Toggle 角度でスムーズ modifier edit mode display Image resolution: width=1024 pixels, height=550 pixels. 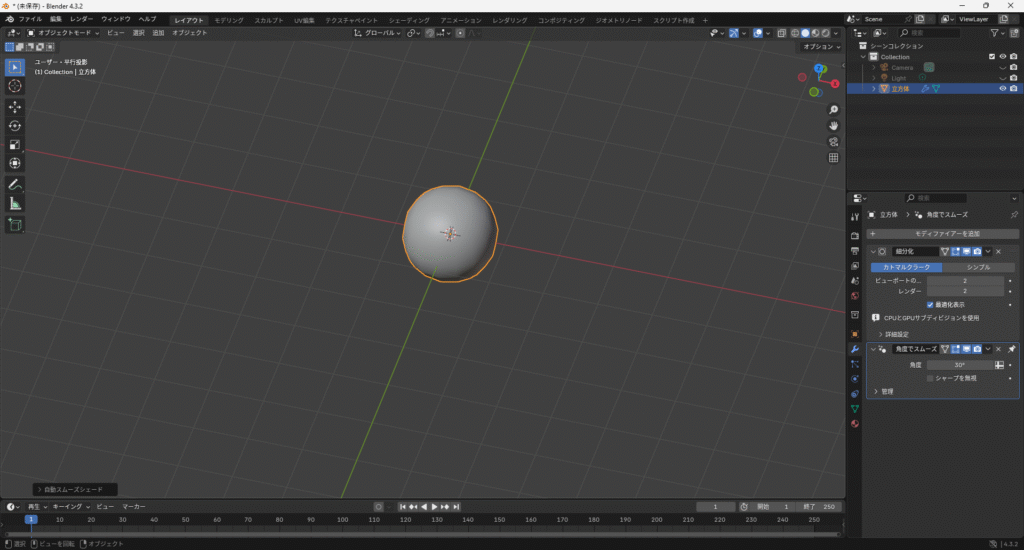955,349
